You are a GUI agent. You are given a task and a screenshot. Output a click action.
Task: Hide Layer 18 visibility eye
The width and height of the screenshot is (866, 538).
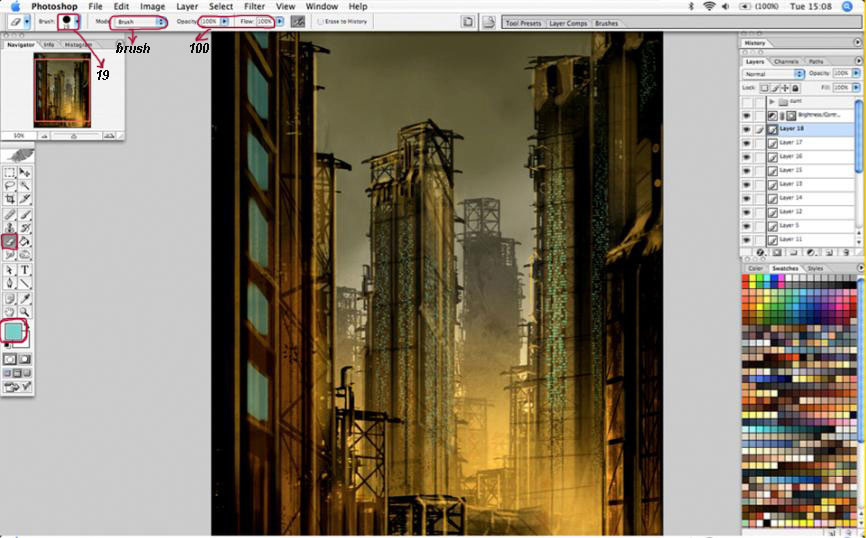point(747,129)
